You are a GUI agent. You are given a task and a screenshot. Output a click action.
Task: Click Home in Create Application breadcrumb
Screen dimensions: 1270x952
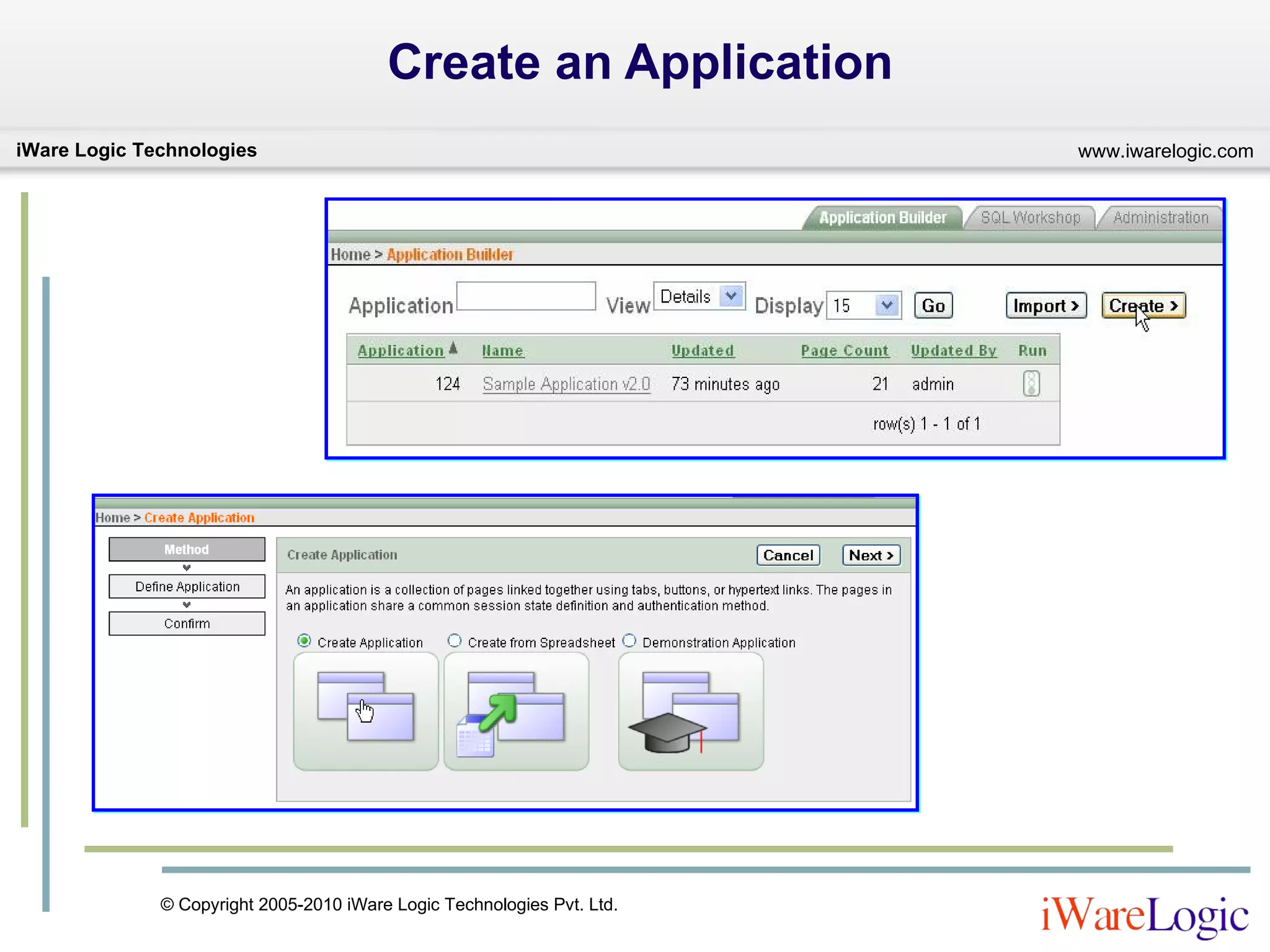click(x=112, y=518)
